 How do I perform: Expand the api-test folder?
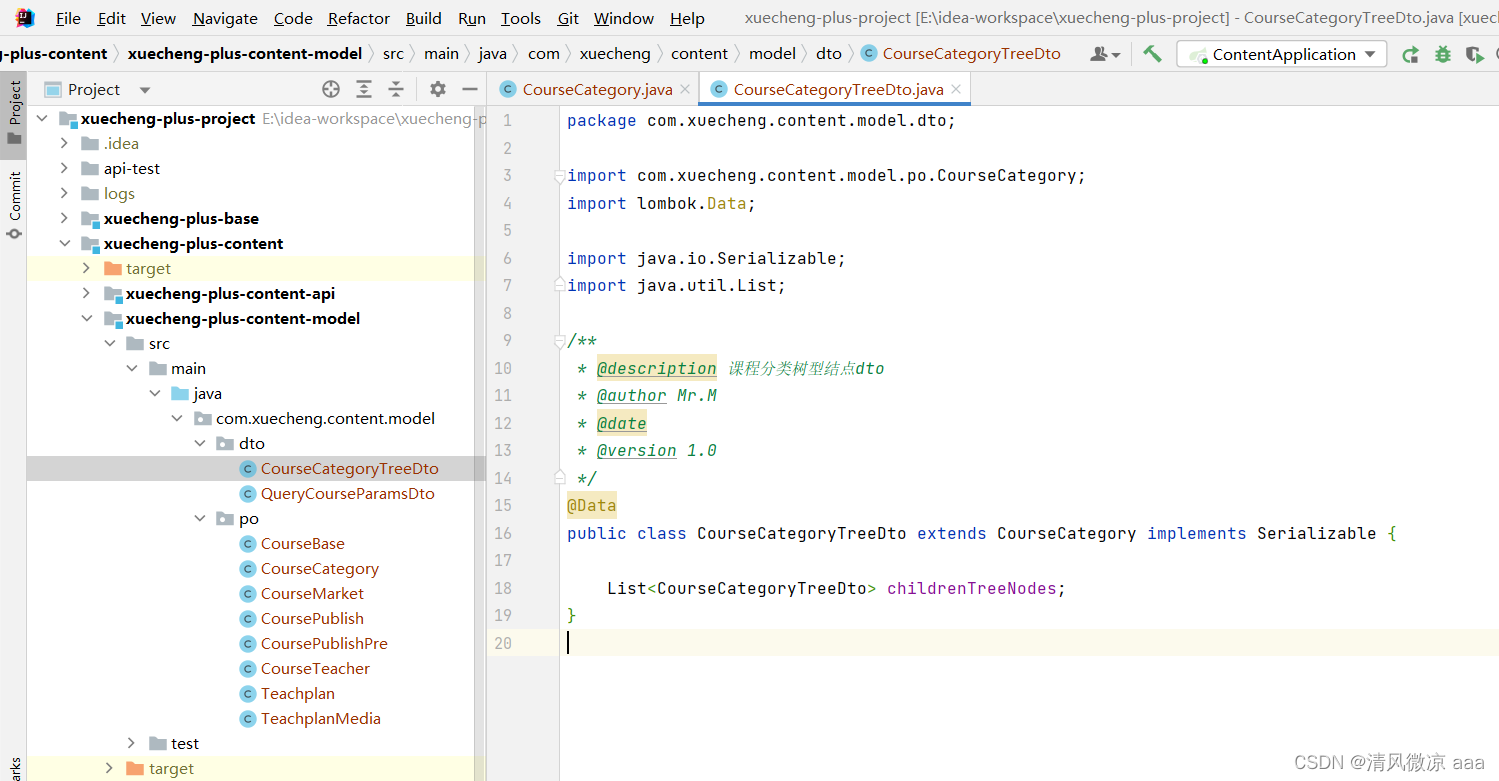point(64,169)
